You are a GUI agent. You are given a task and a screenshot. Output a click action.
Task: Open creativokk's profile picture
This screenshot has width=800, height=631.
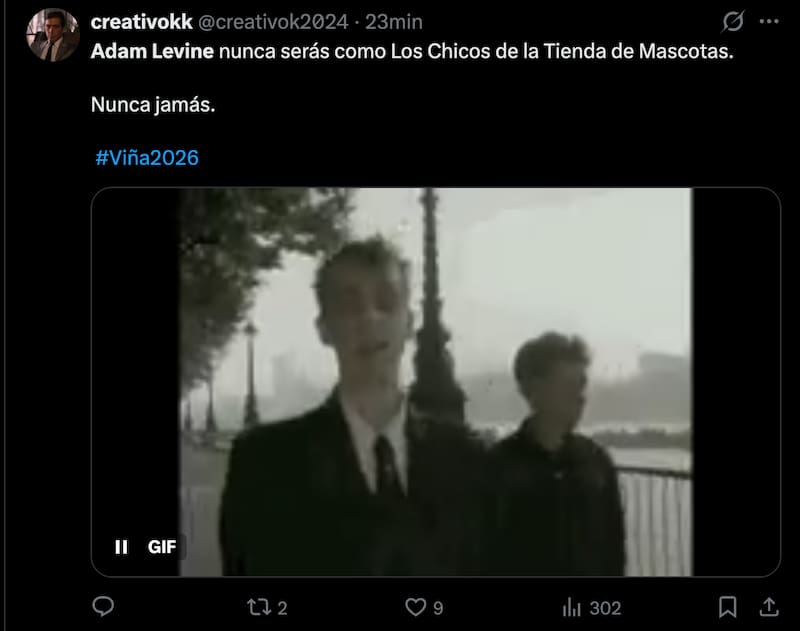pos(53,35)
